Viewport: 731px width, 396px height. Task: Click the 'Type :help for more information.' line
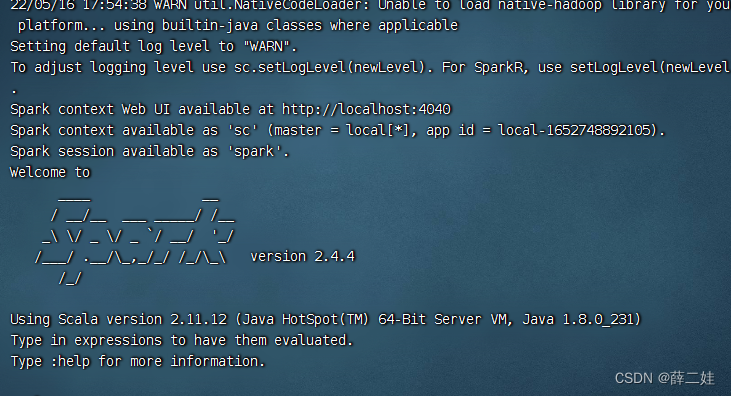coord(138,361)
